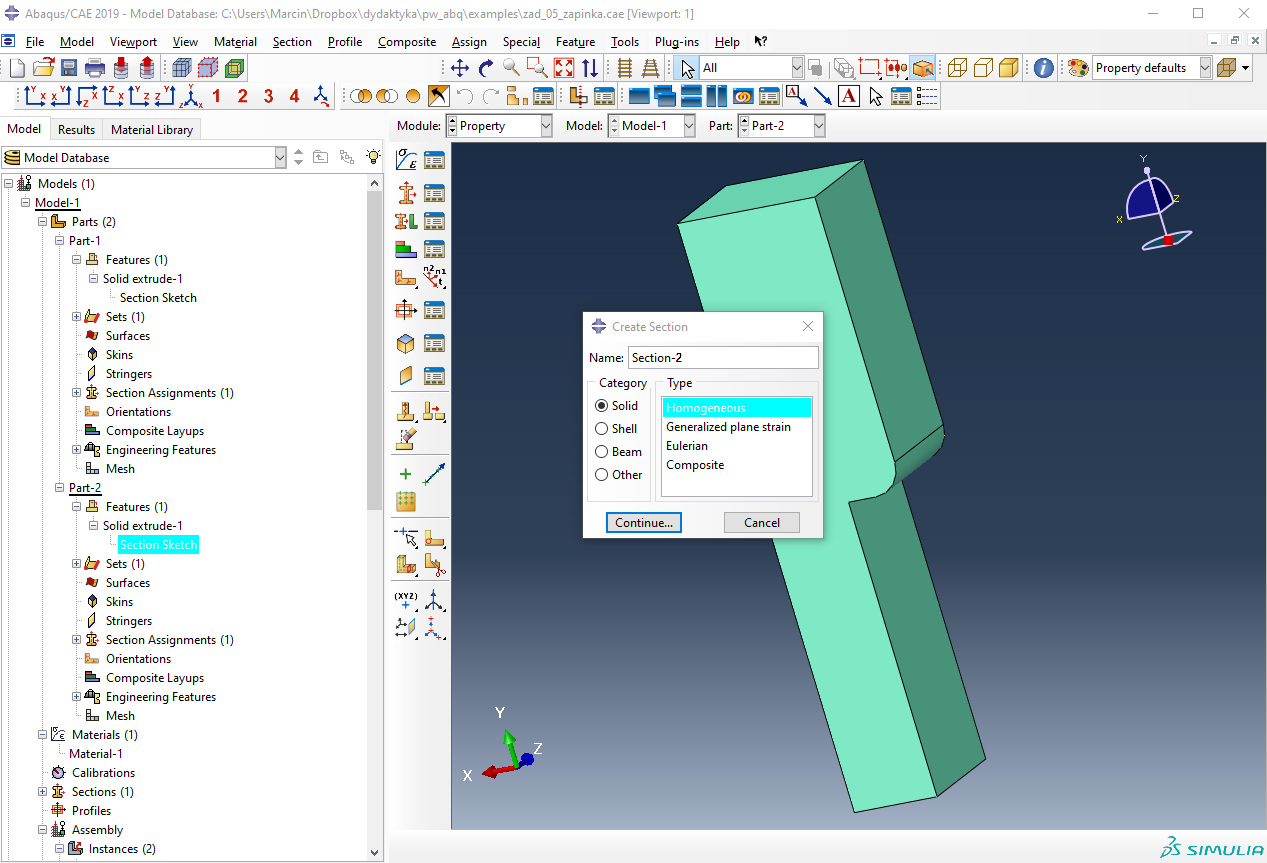
Task: Select the Pan View tool
Action: [x=460, y=68]
